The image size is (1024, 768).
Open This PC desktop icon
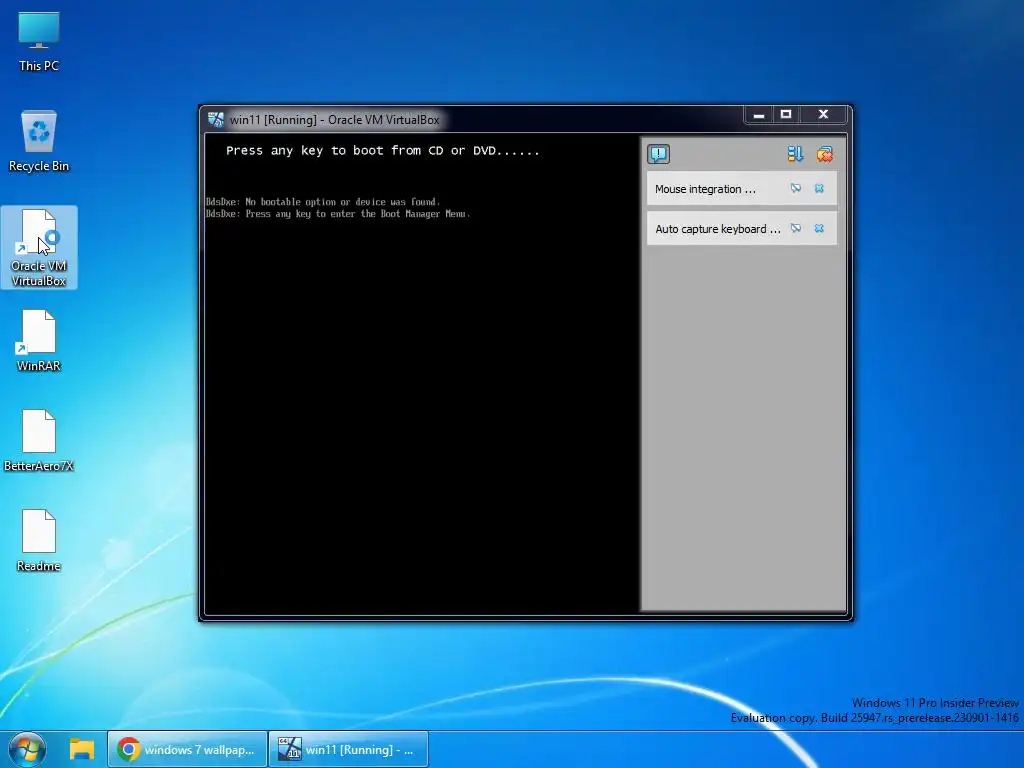point(39,41)
